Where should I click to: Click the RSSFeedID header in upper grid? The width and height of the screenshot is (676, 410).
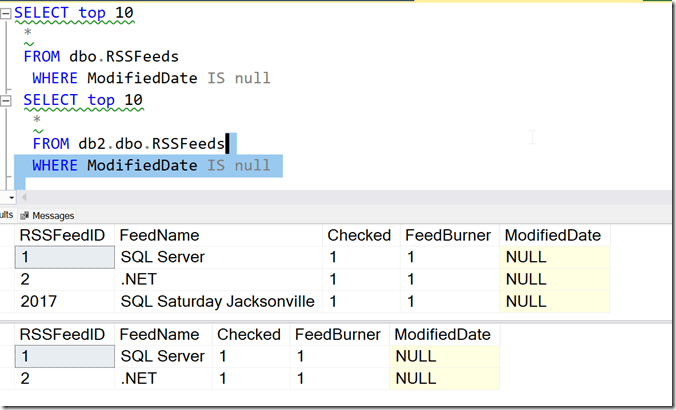[65, 235]
